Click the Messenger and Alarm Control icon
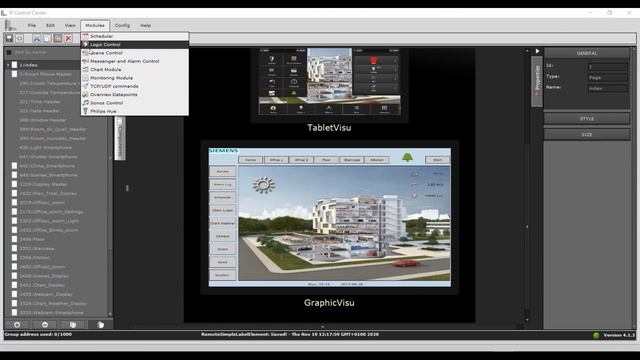 (x=85, y=61)
